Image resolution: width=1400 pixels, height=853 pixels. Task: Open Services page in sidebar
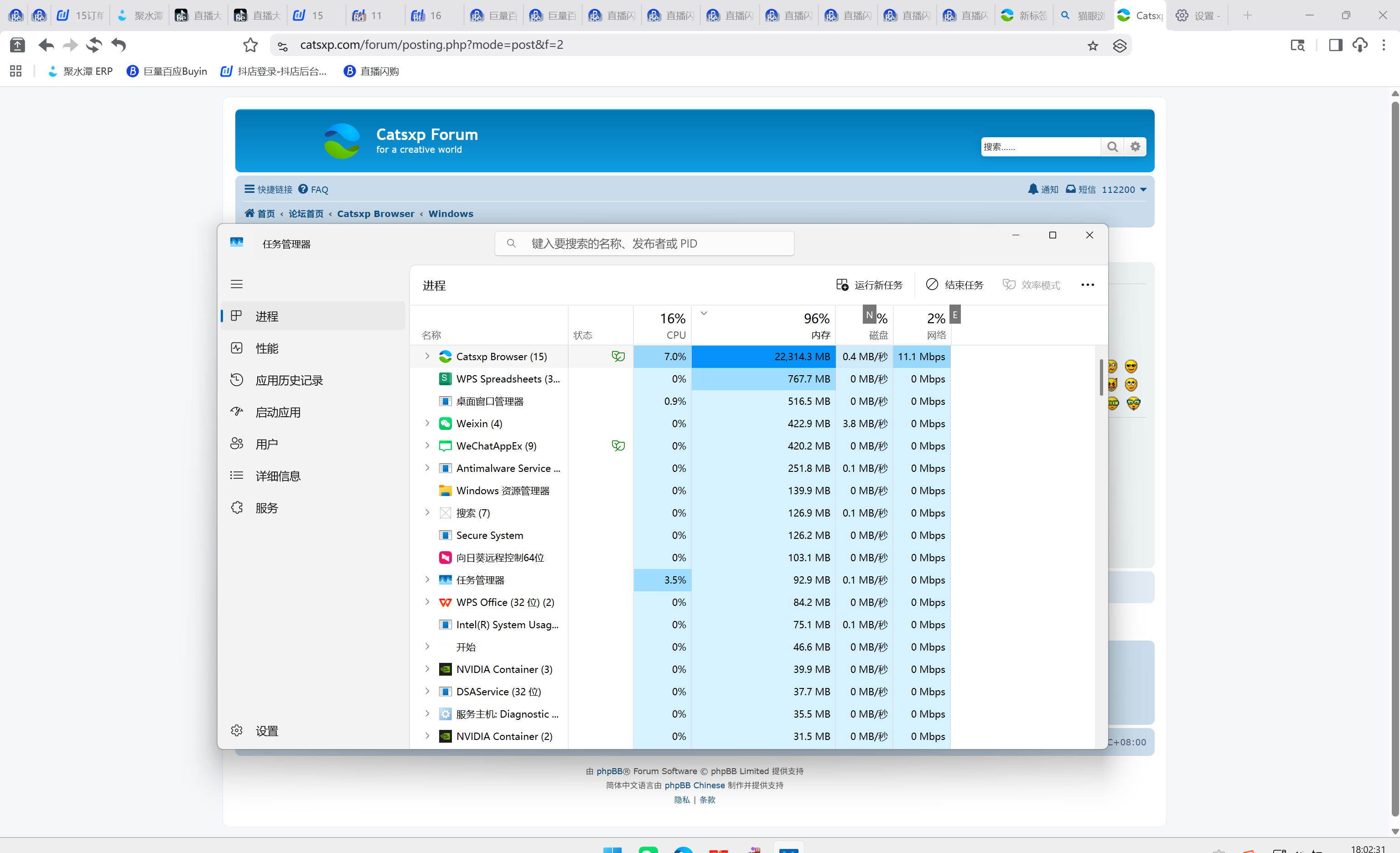[x=266, y=508]
